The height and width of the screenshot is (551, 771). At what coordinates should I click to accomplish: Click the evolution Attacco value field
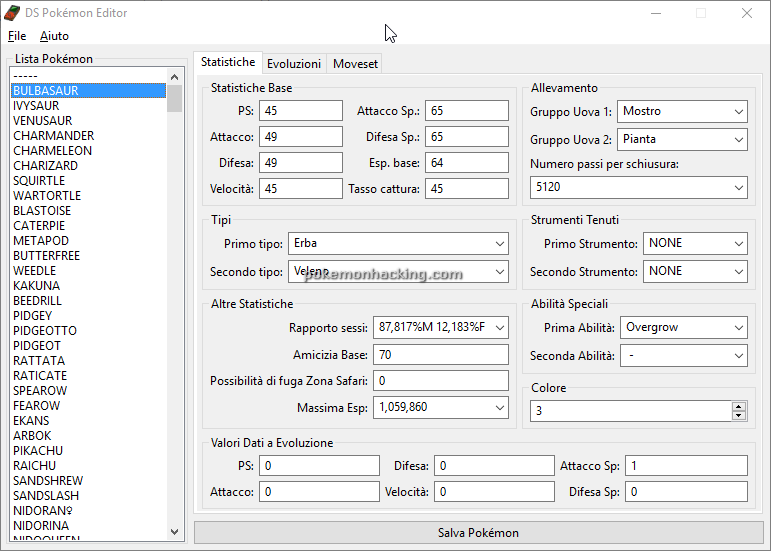[x=320, y=492]
